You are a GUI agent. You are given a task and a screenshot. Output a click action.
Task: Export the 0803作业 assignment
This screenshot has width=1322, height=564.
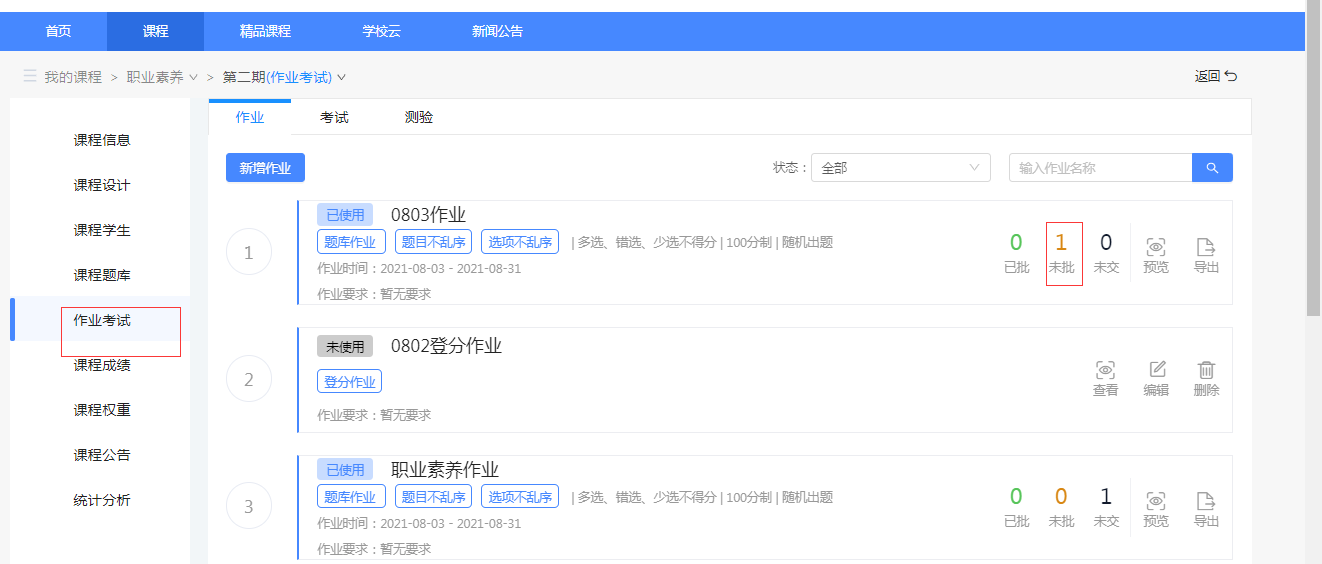pos(1206,256)
